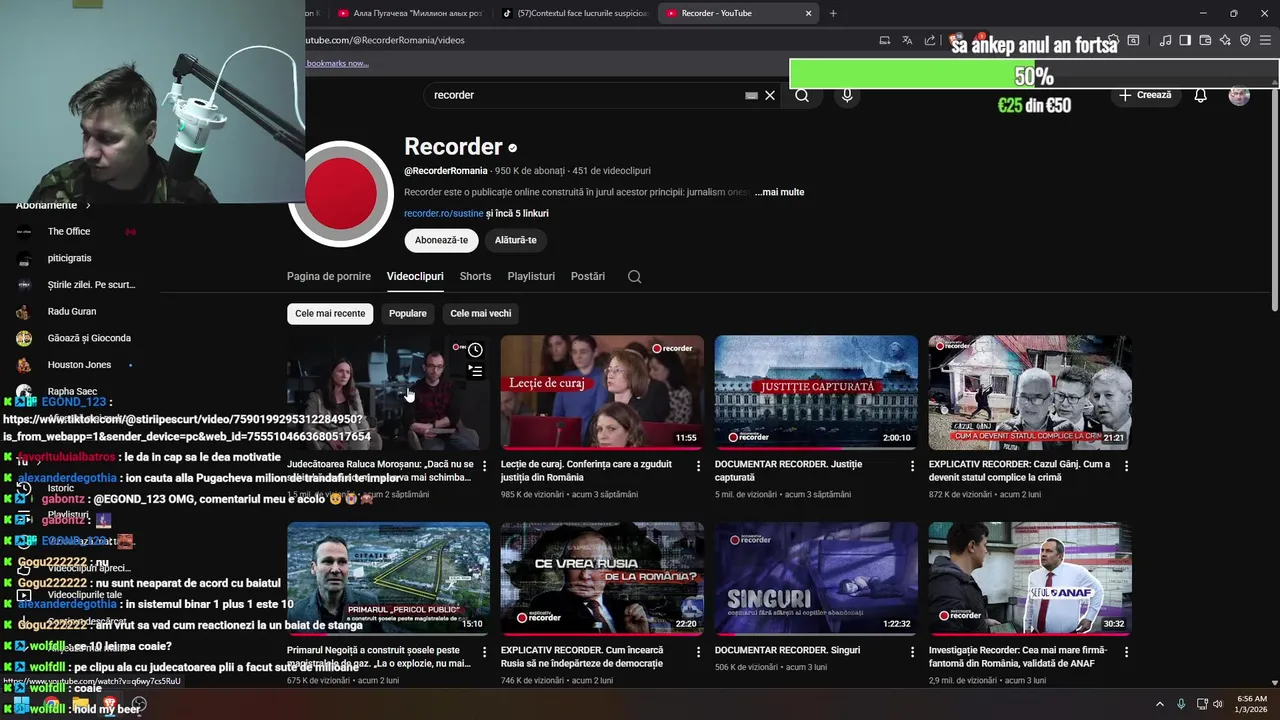Switch to the Playlisturi channel tab
1280x720 pixels.
[531, 276]
